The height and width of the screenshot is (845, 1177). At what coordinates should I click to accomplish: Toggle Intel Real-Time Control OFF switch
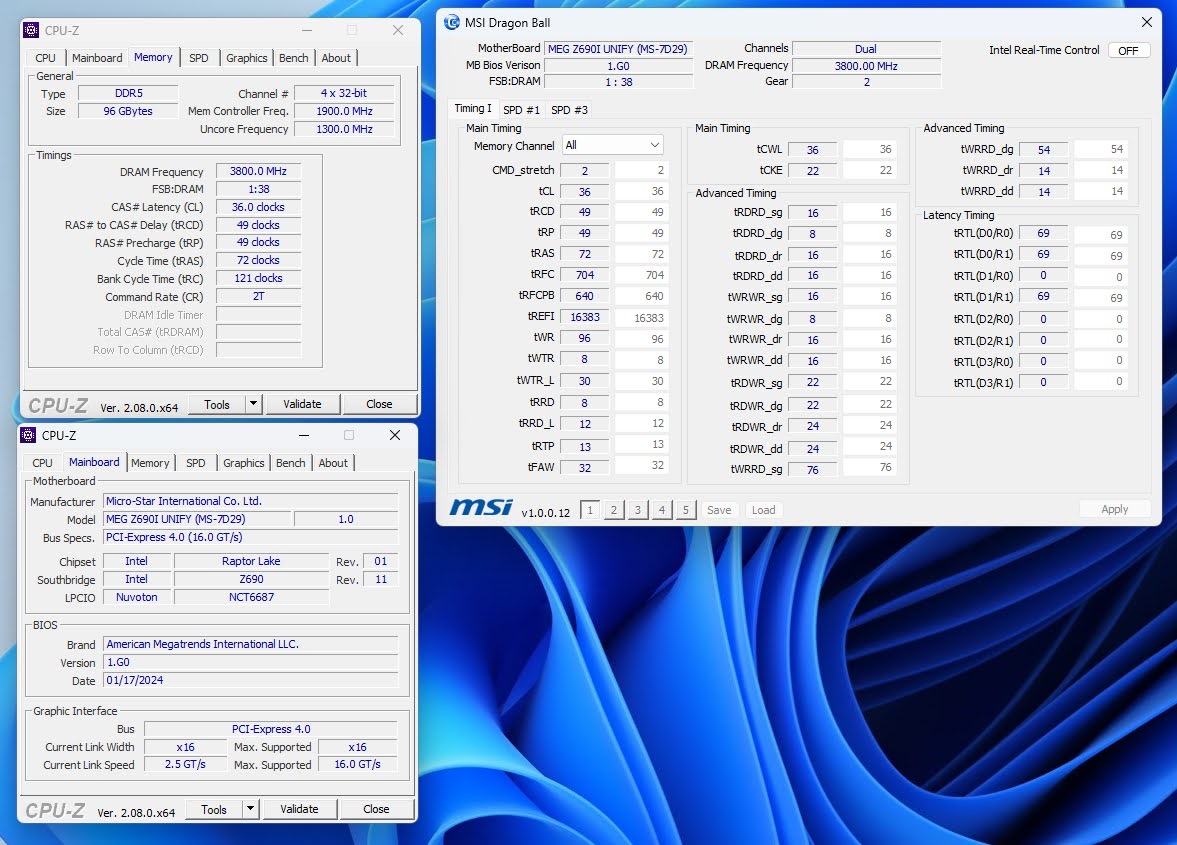1128,50
